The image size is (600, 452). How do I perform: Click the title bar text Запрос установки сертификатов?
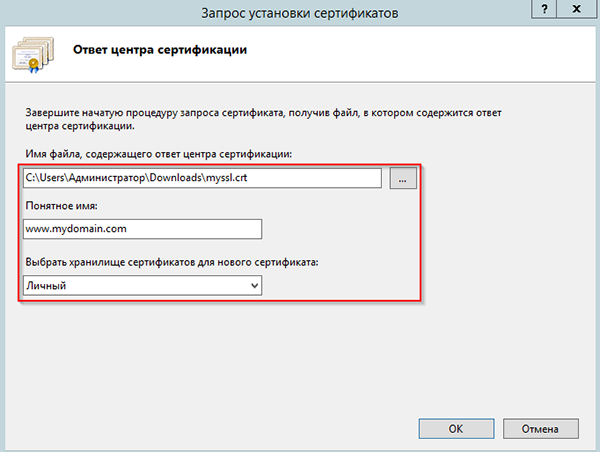[300, 10]
